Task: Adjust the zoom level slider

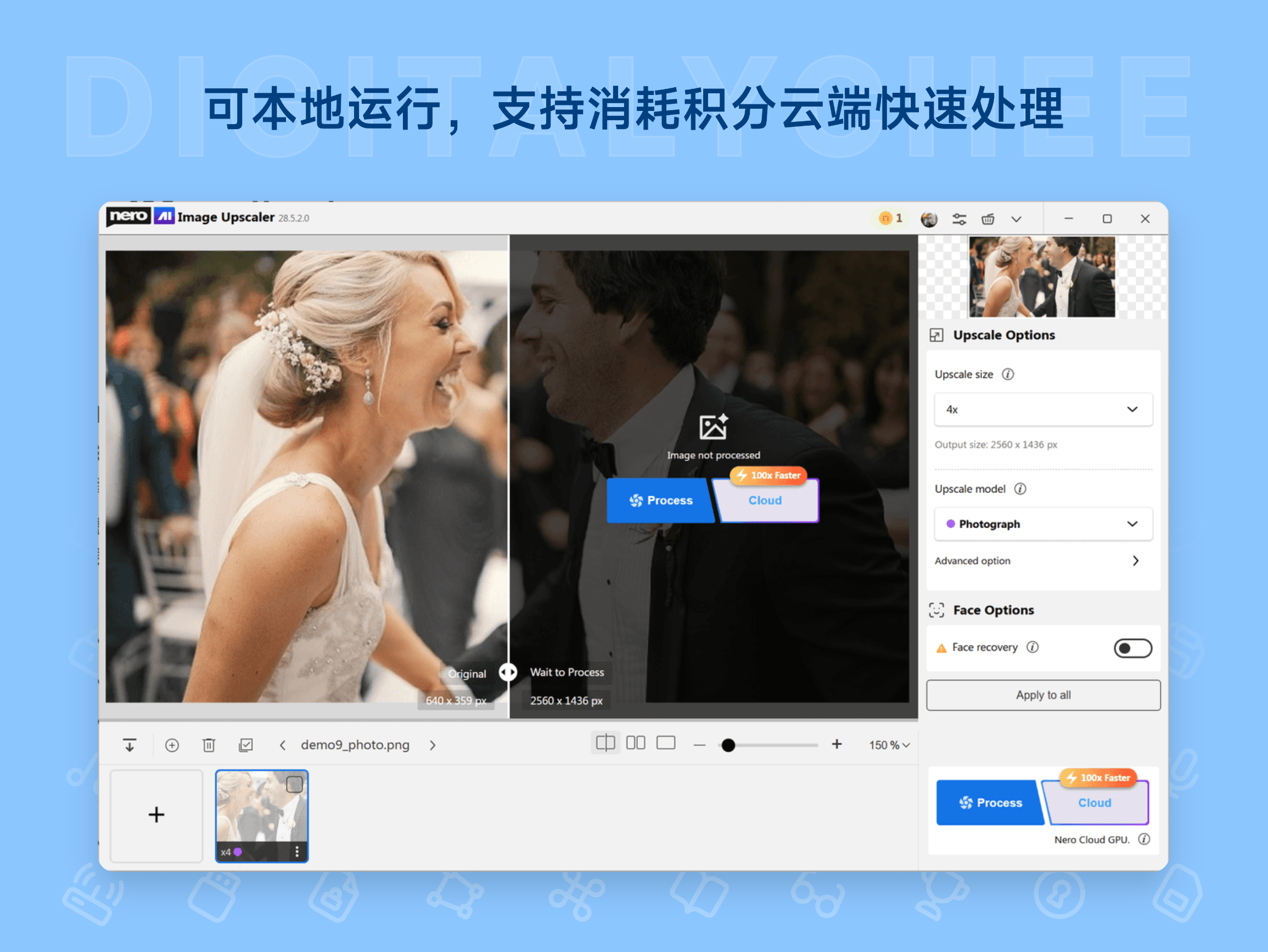Action: coord(728,745)
